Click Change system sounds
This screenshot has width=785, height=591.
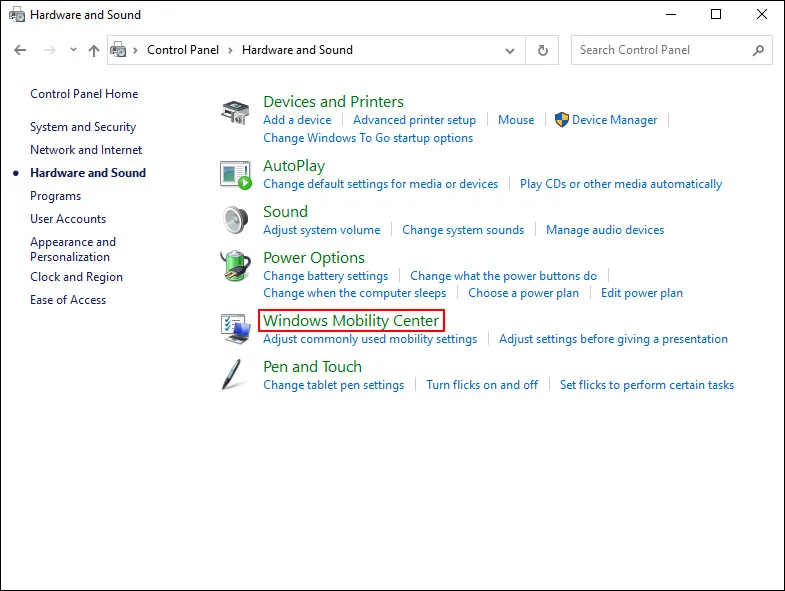tap(463, 230)
